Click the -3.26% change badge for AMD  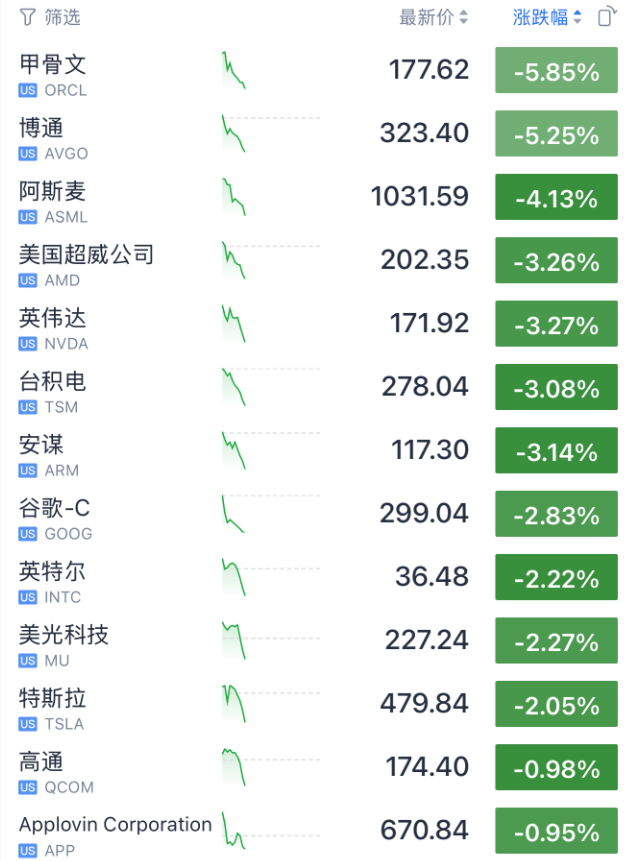click(x=556, y=262)
